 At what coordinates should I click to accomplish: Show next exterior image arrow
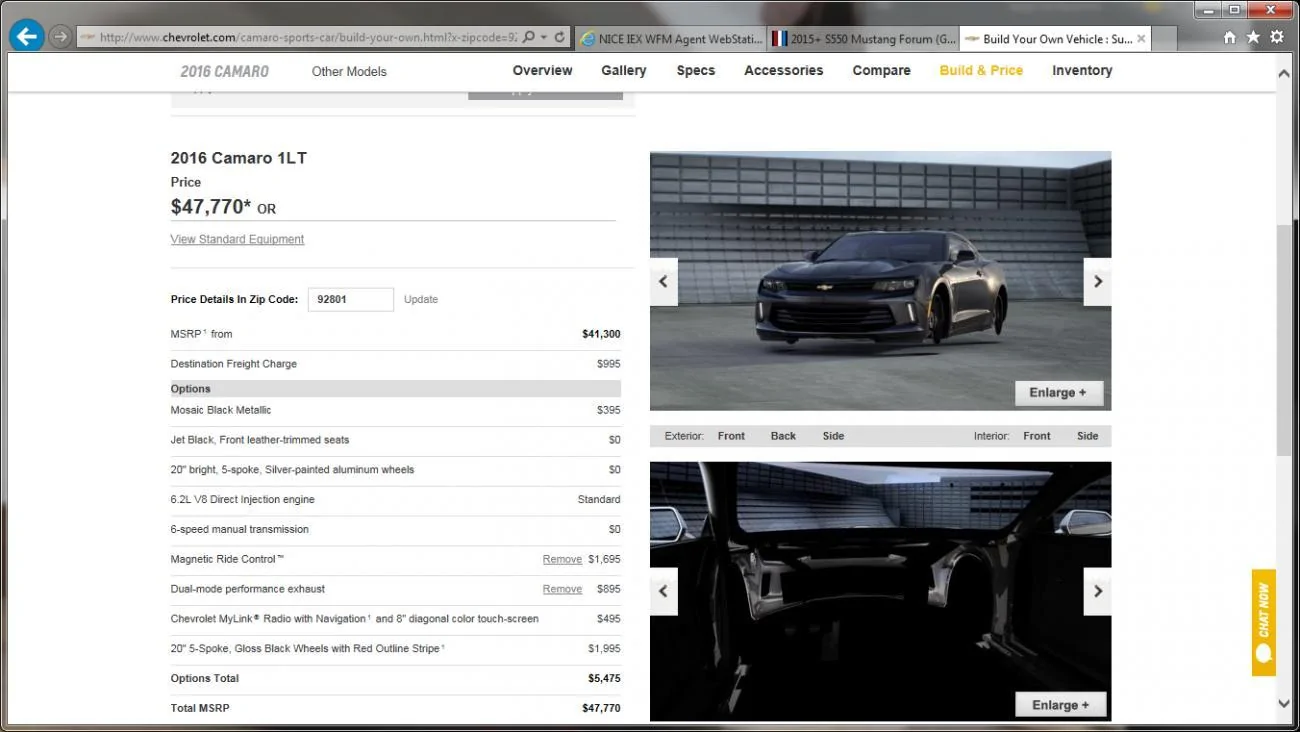(1097, 282)
